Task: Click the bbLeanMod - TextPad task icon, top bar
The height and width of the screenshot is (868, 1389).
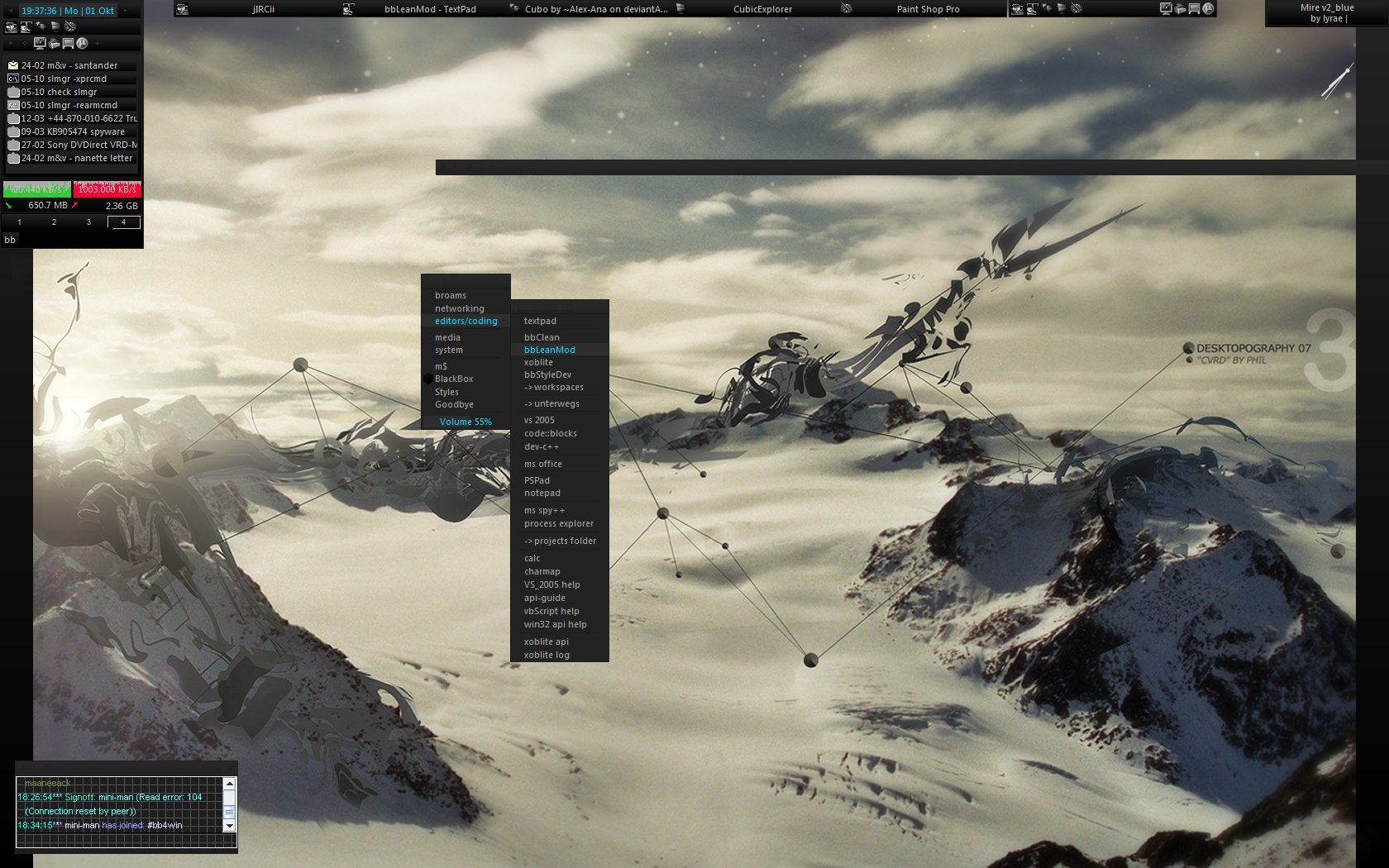Action: (348, 9)
